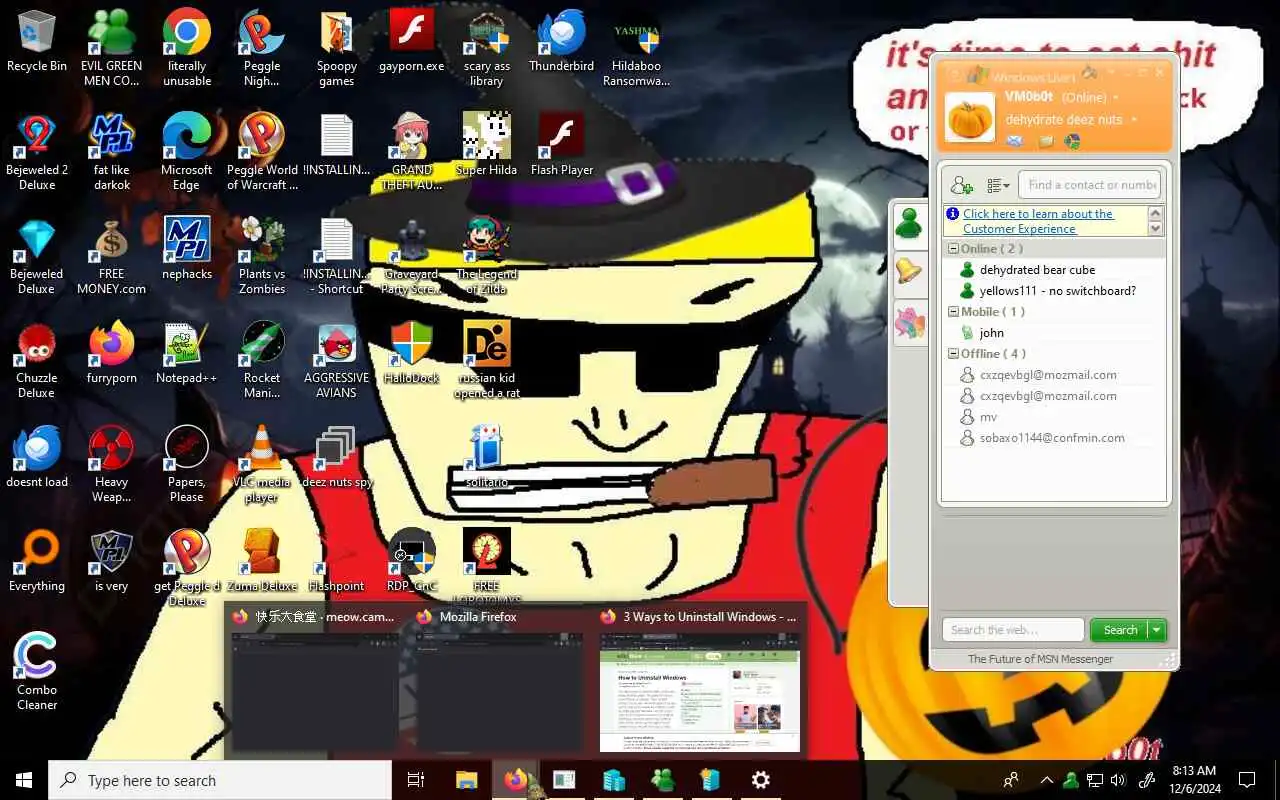Open the Chuzzle Deluxe shortcut
1280x800 pixels.
[x=37, y=360]
